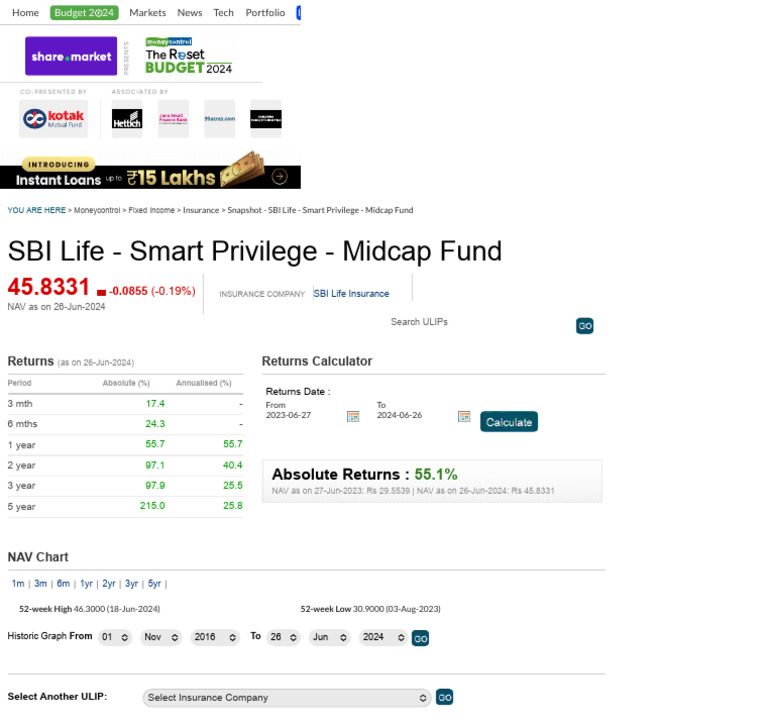Open the Tech menu

pos(223,13)
